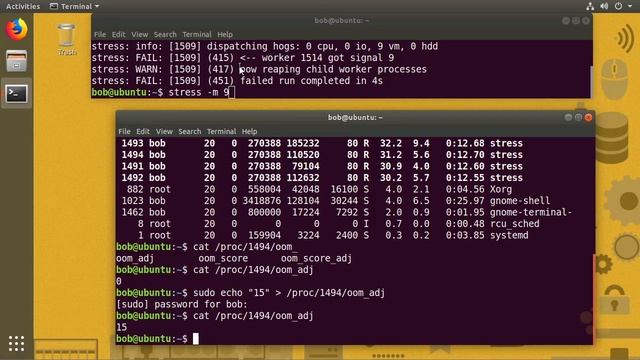Screen dimensions: 640x360
Task: Click the 'stress -m 9' command text
Action: [x=199, y=92]
